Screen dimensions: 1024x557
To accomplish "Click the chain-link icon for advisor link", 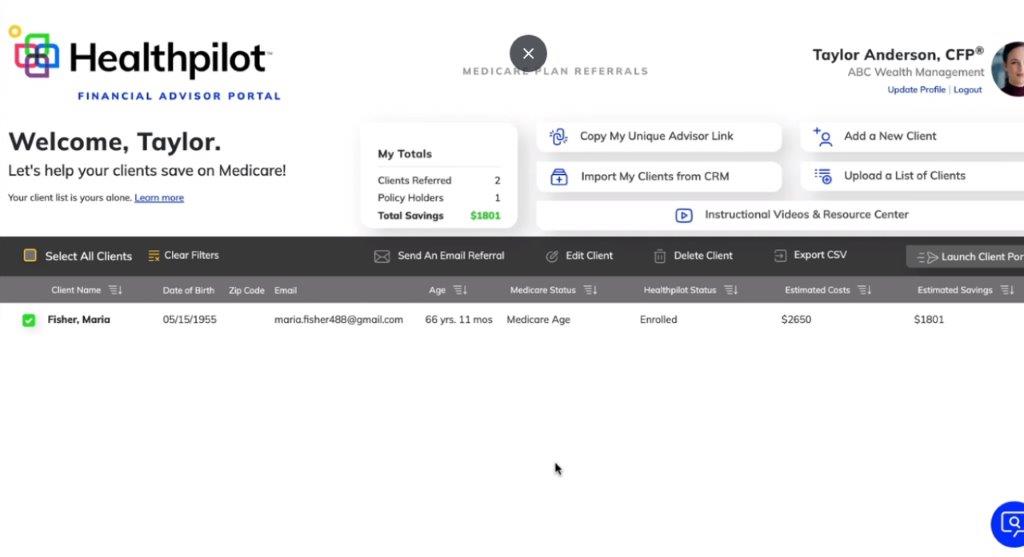I will (558, 136).
